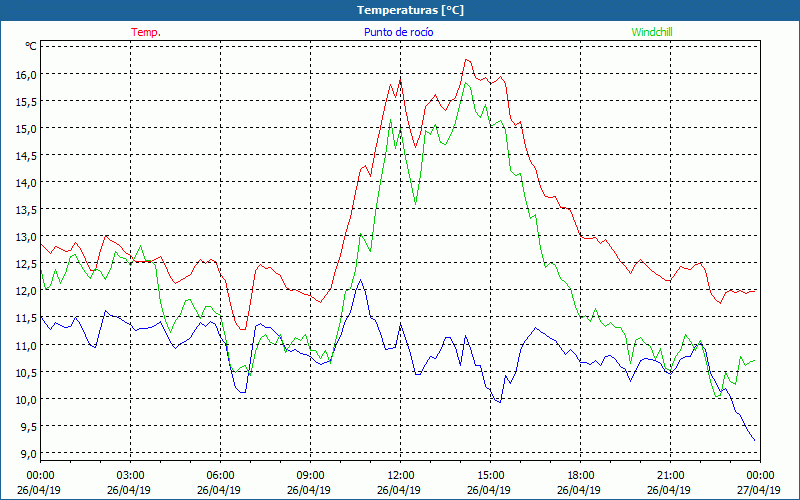
Task: Click the 12:00 time axis label
Action: coord(401,475)
